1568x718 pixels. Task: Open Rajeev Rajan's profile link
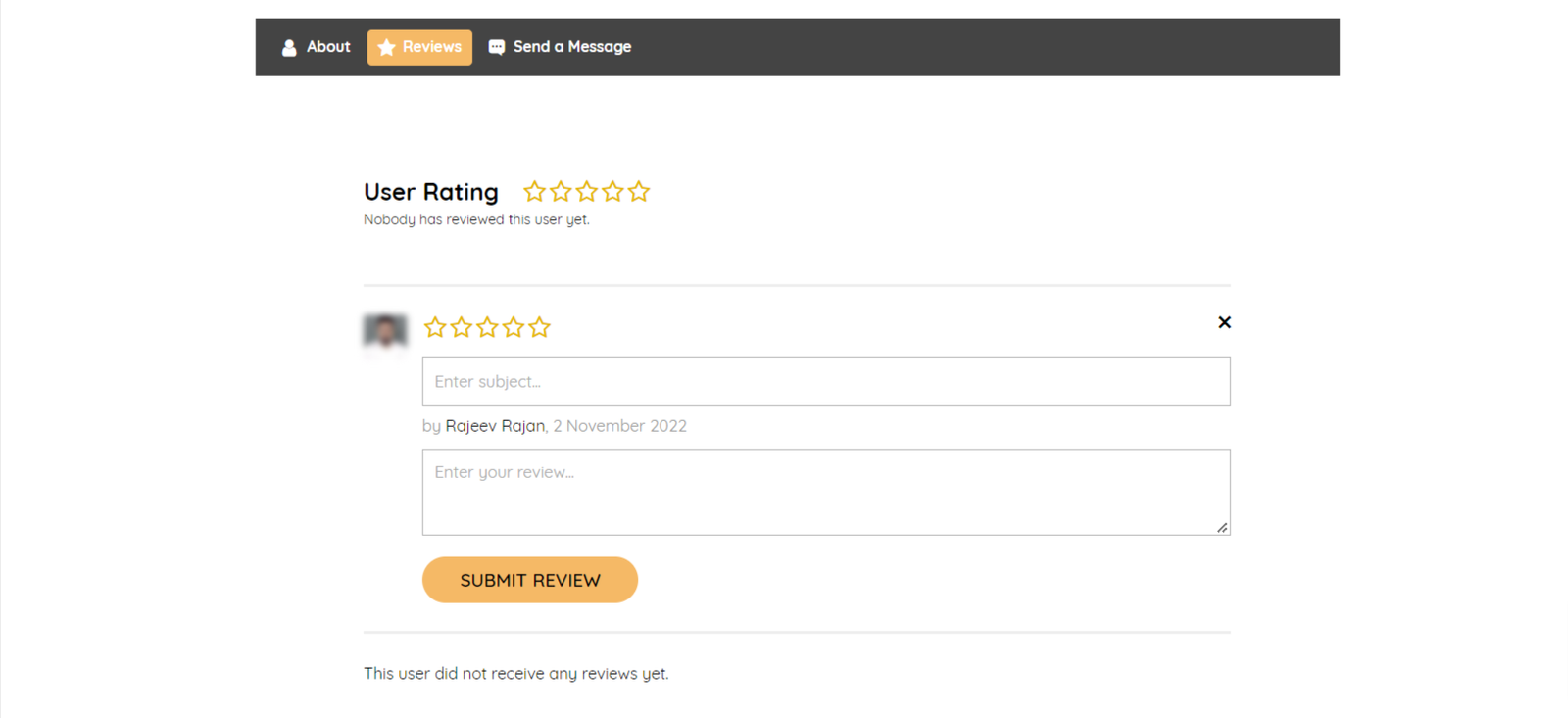[495, 426]
